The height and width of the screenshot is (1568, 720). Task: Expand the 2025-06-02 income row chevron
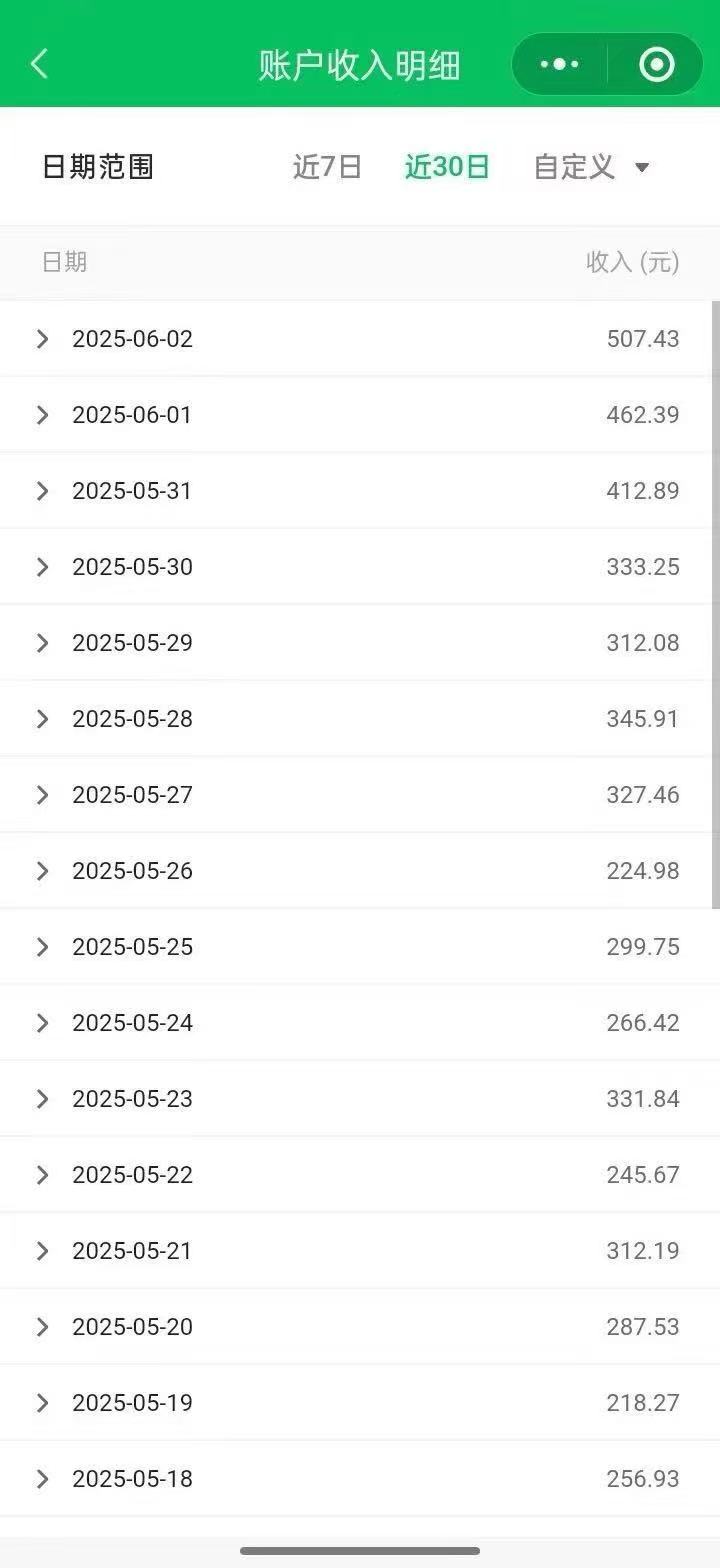click(x=42, y=339)
